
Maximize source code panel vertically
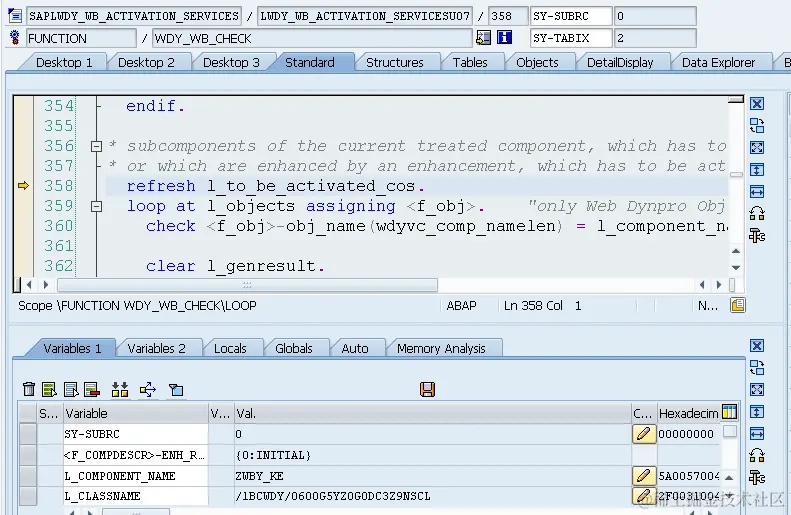tap(757, 169)
